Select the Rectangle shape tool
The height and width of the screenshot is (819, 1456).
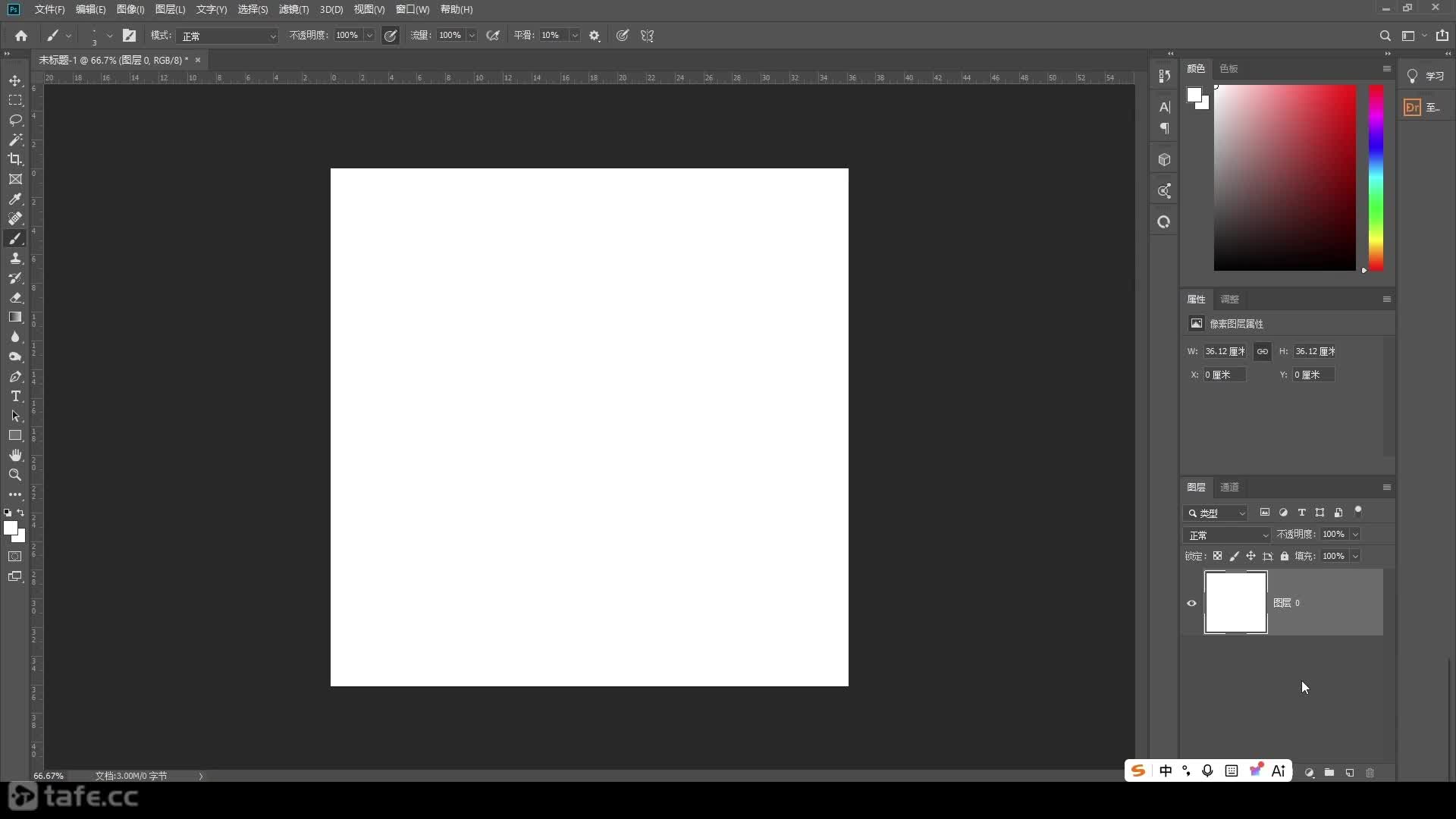[15, 435]
